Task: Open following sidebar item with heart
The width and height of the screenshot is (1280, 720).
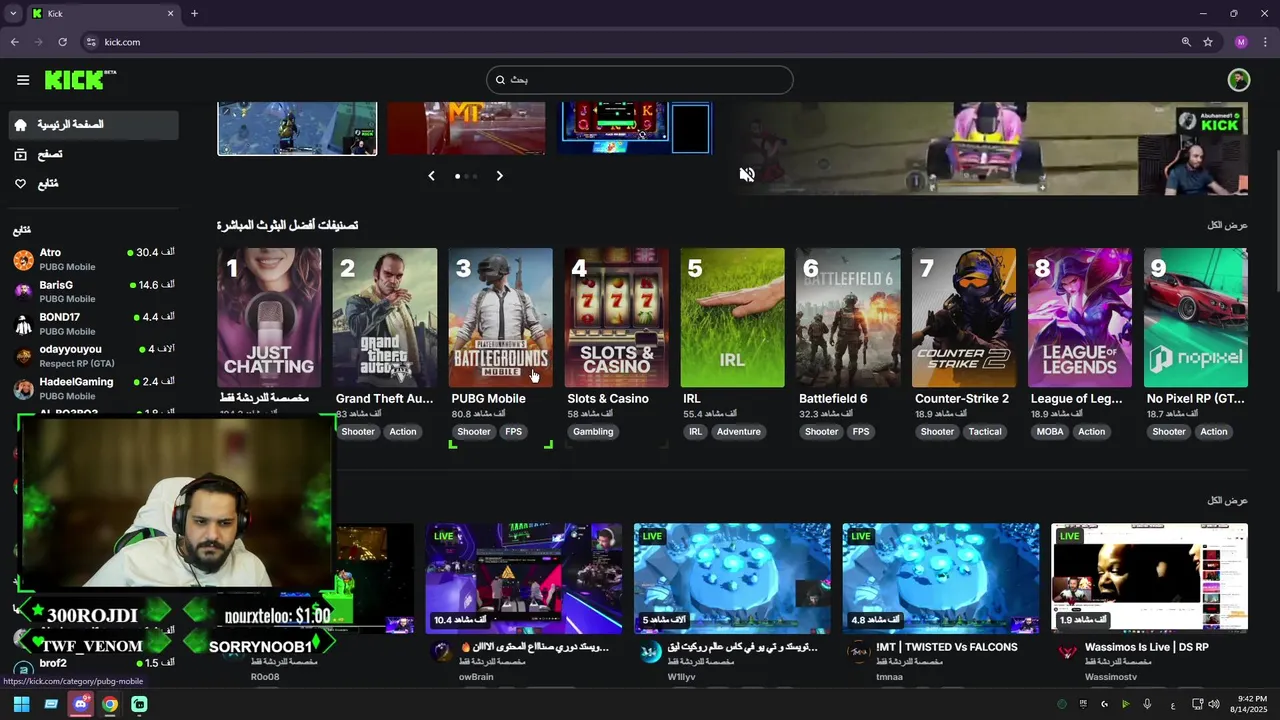Action: pyautogui.click(x=94, y=184)
